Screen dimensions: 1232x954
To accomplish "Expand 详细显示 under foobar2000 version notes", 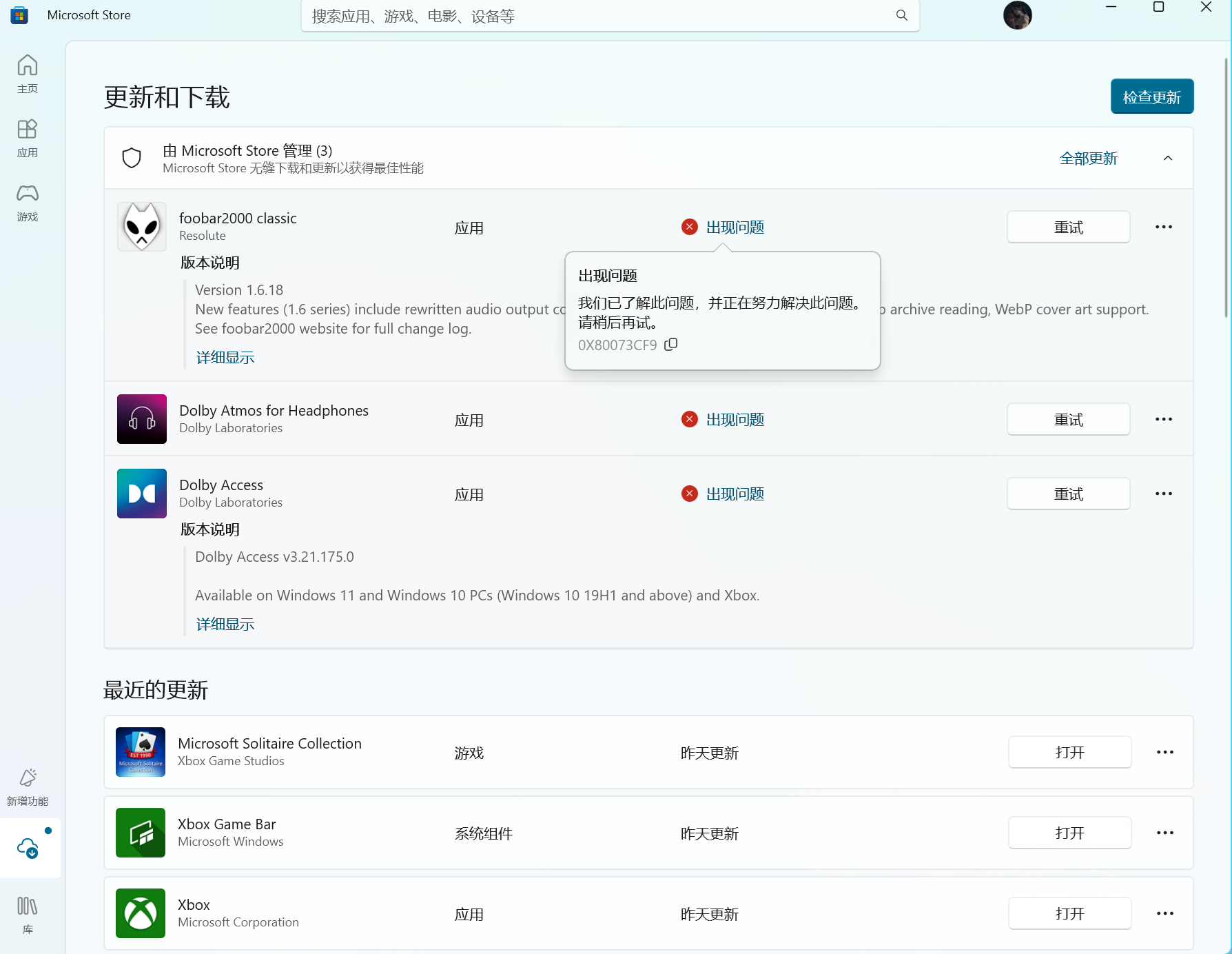I will coord(225,357).
